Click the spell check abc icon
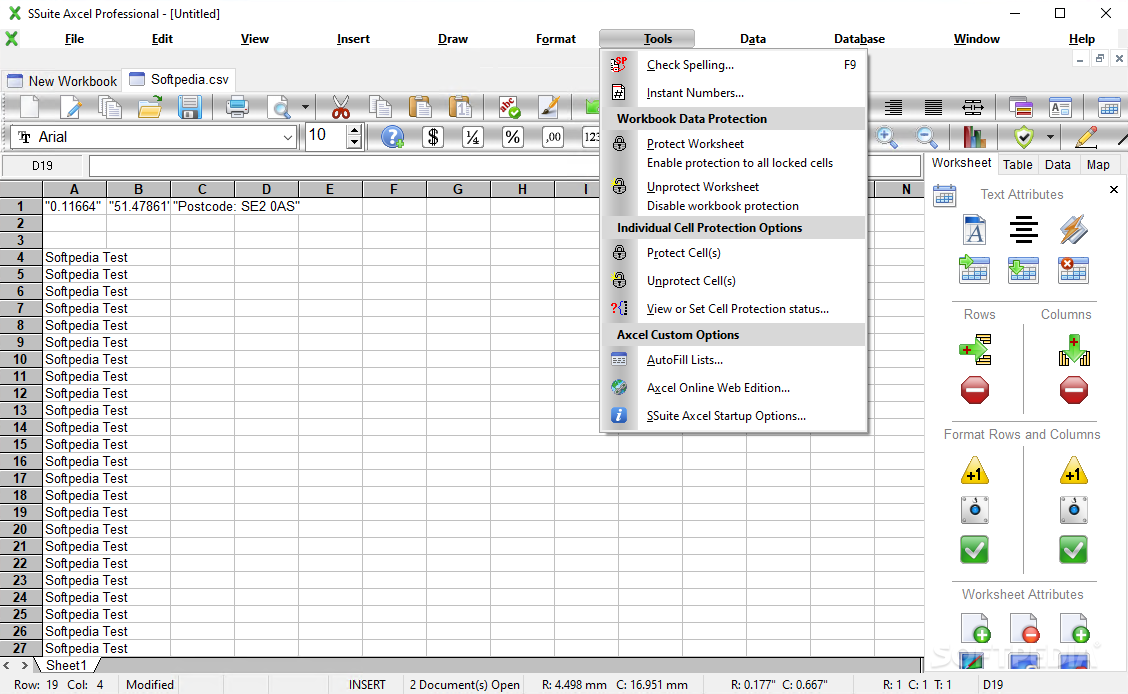Screen dimensions: 1128x694 (509, 107)
